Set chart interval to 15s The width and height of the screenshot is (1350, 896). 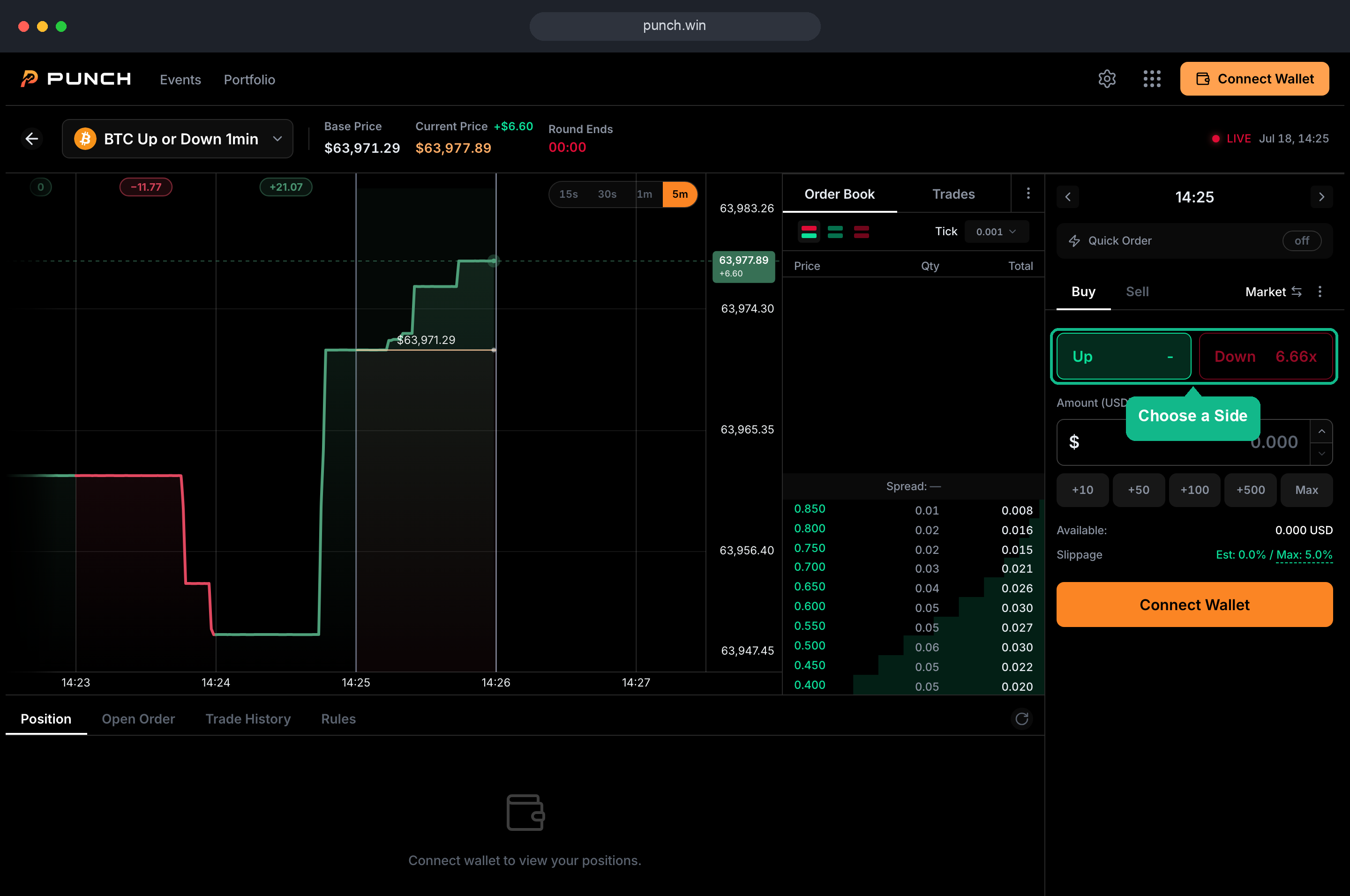568,194
